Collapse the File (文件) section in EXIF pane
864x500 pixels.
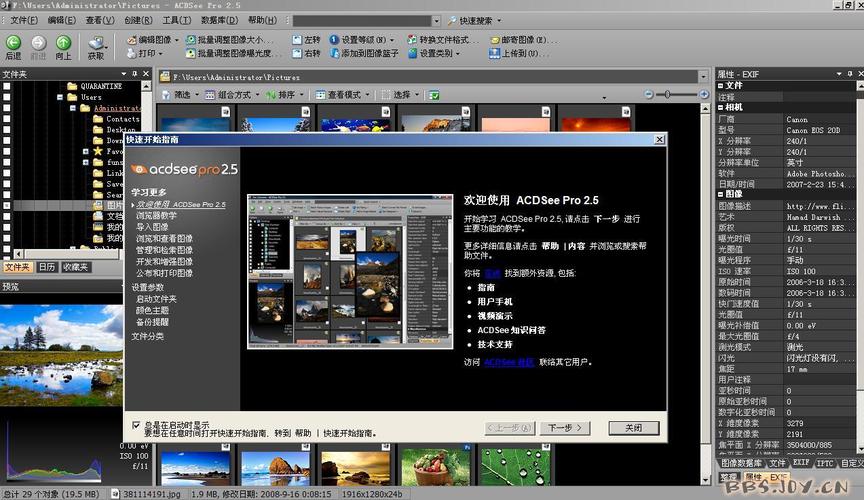(x=720, y=85)
